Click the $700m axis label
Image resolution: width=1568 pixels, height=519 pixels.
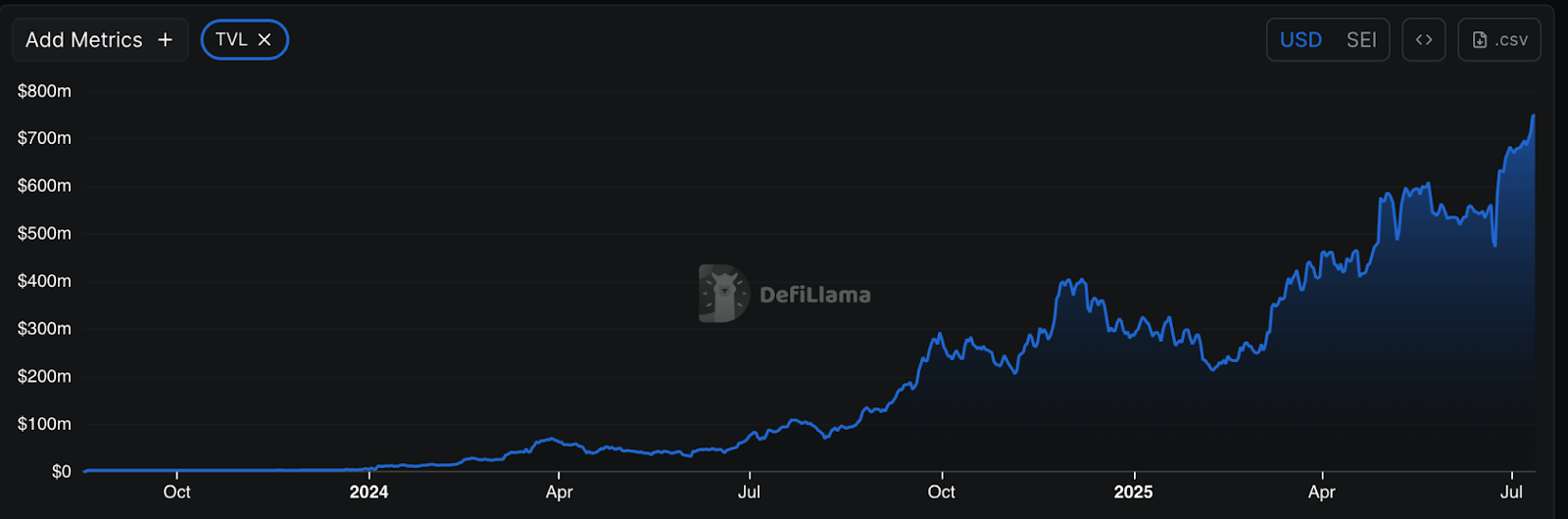point(44,138)
